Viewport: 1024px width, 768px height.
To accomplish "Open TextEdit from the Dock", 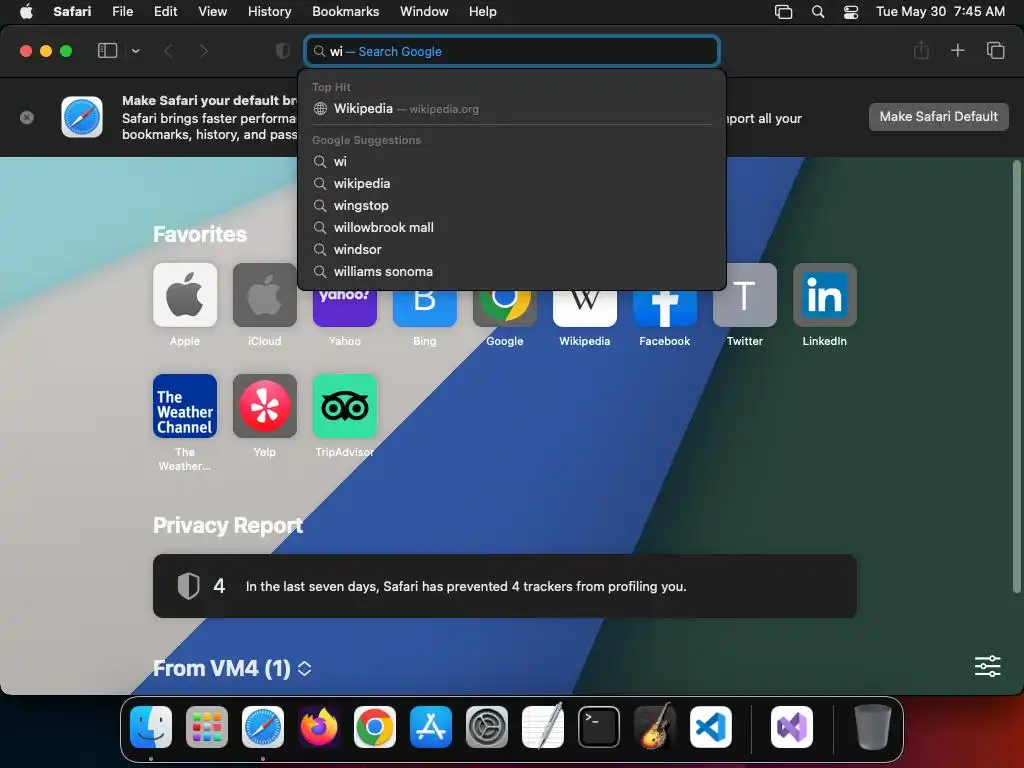I will [543, 726].
